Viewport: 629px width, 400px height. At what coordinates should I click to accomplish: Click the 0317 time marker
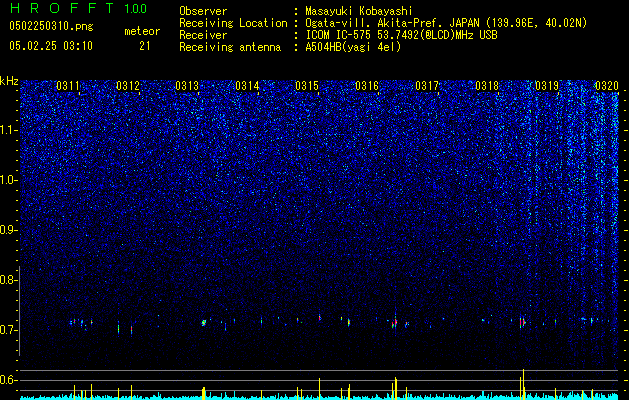[427, 86]
